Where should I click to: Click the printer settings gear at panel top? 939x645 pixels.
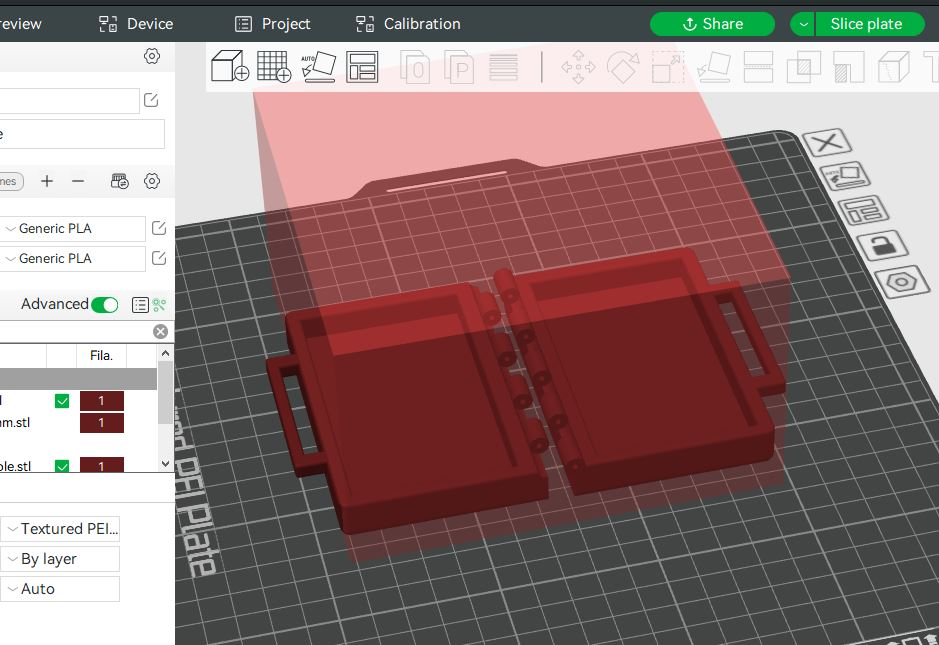point(152,56)
